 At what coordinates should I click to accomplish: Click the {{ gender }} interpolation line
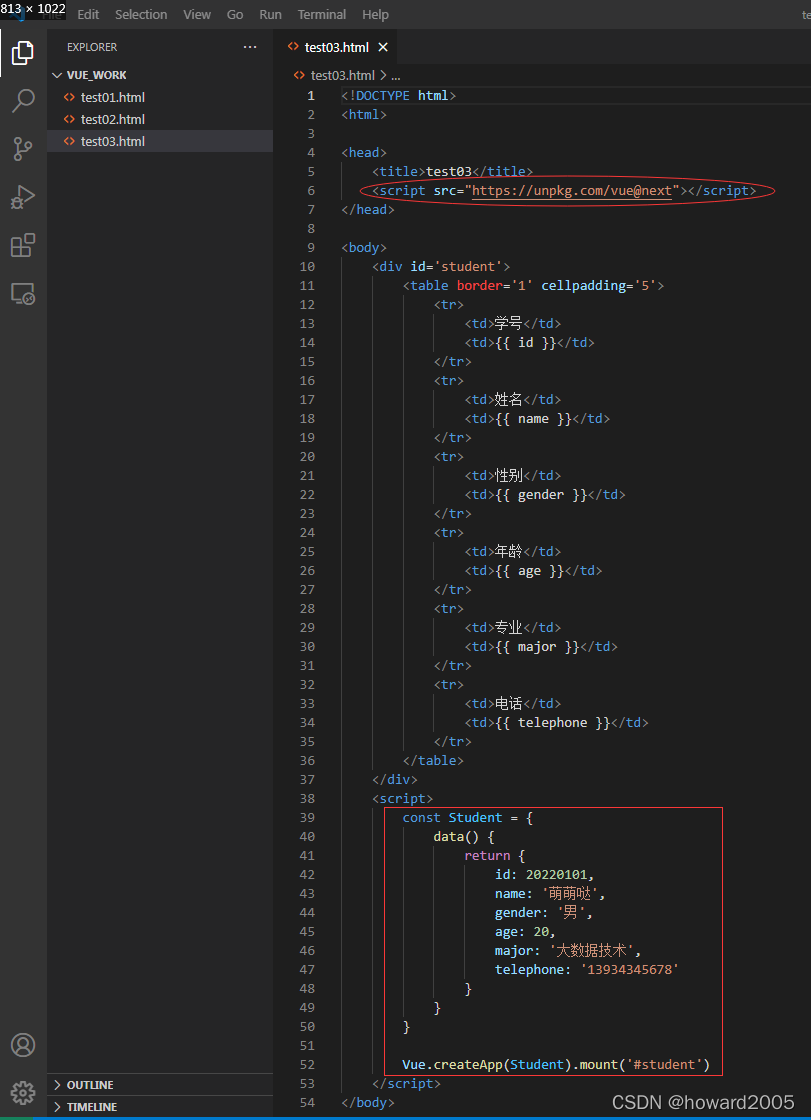point(544,495)
